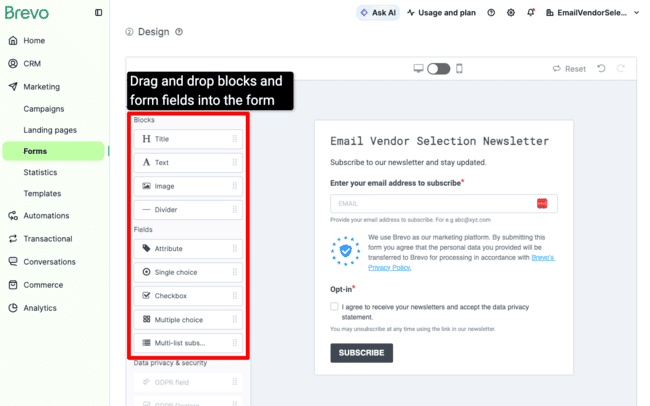Image resolution: width=650 pixels, height=406 pixels.
Task: Click the Ask AI button
Action: 378,12
